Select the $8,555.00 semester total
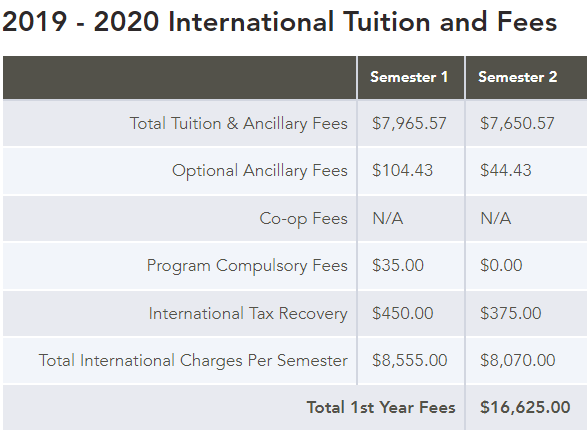The width and height of the screenshot is (588, 431). tap(410, 360)
